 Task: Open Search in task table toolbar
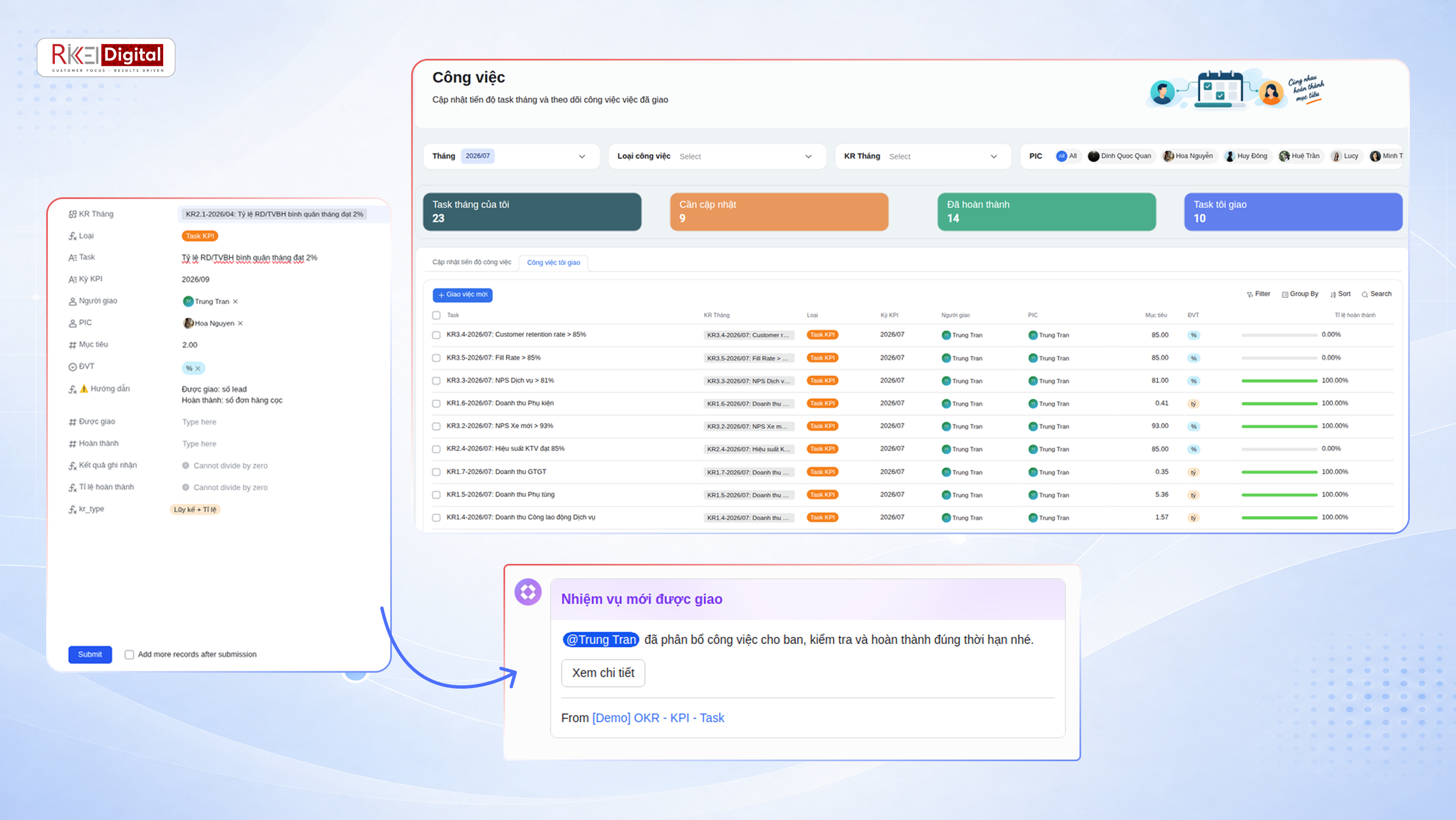click(x=1376, y=294)
